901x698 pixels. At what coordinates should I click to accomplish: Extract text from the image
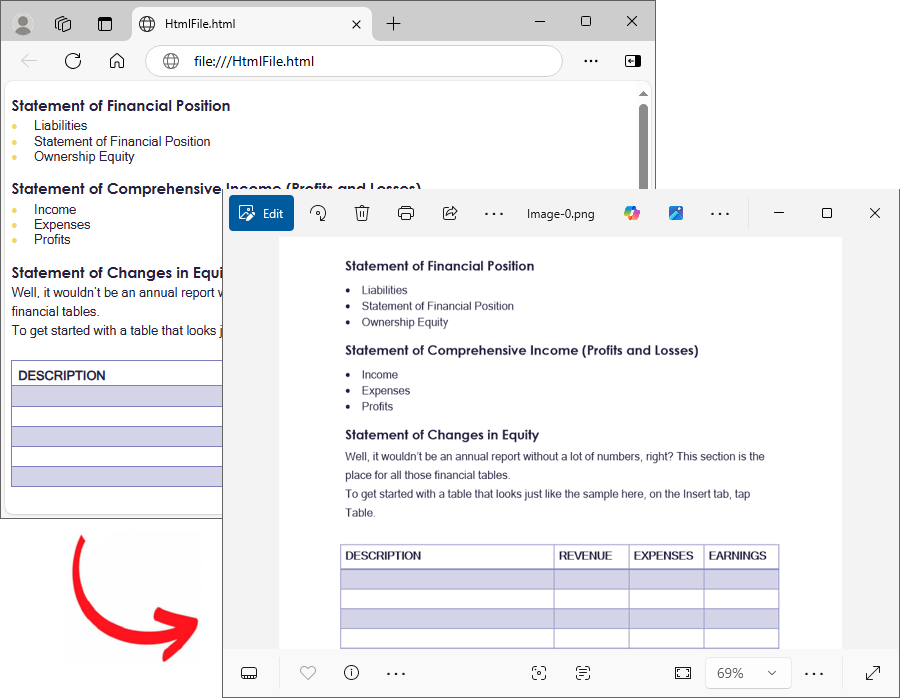583,673
